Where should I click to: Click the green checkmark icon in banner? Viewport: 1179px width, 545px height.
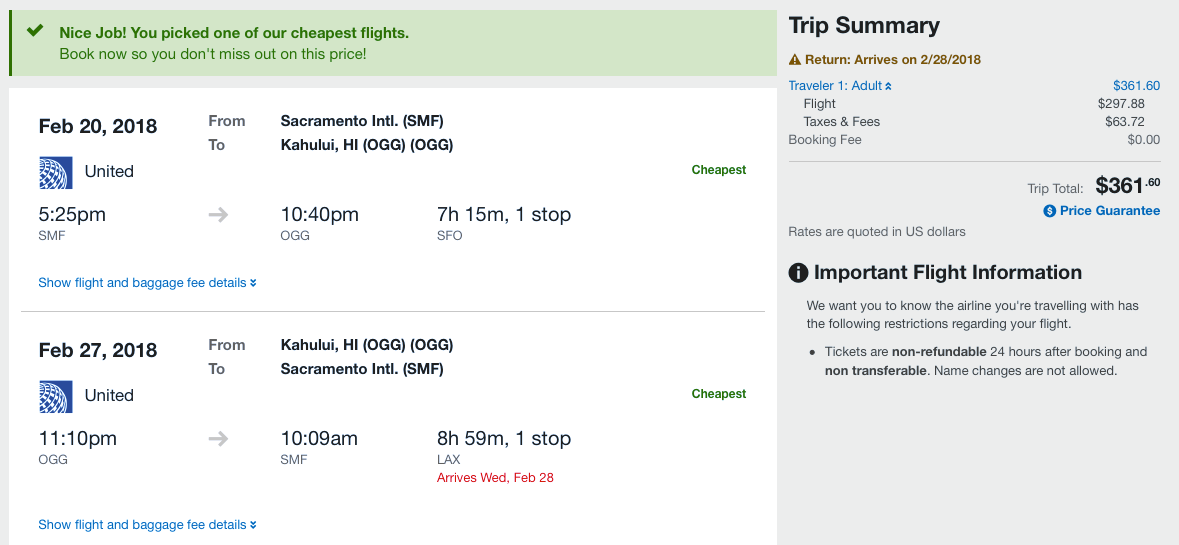pos(35,31)
